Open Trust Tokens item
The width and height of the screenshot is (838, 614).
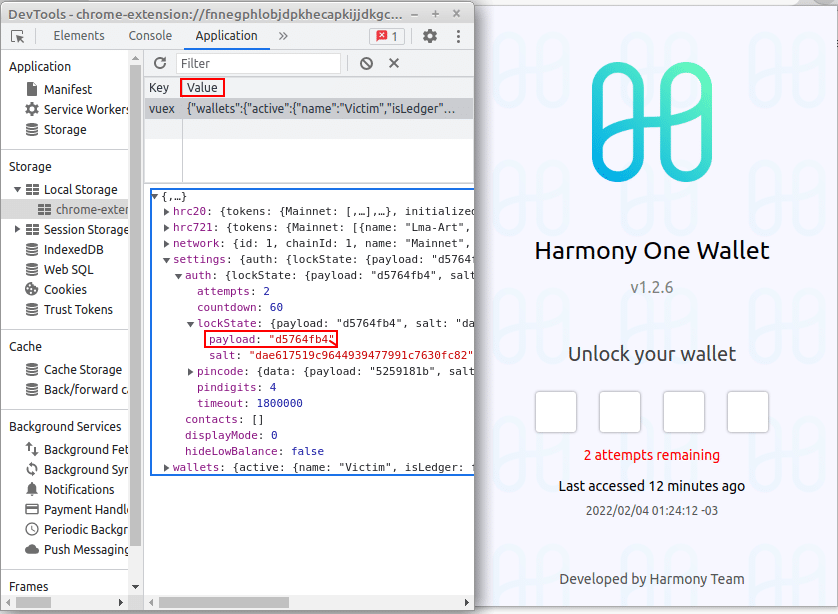(x=78, y=309)
